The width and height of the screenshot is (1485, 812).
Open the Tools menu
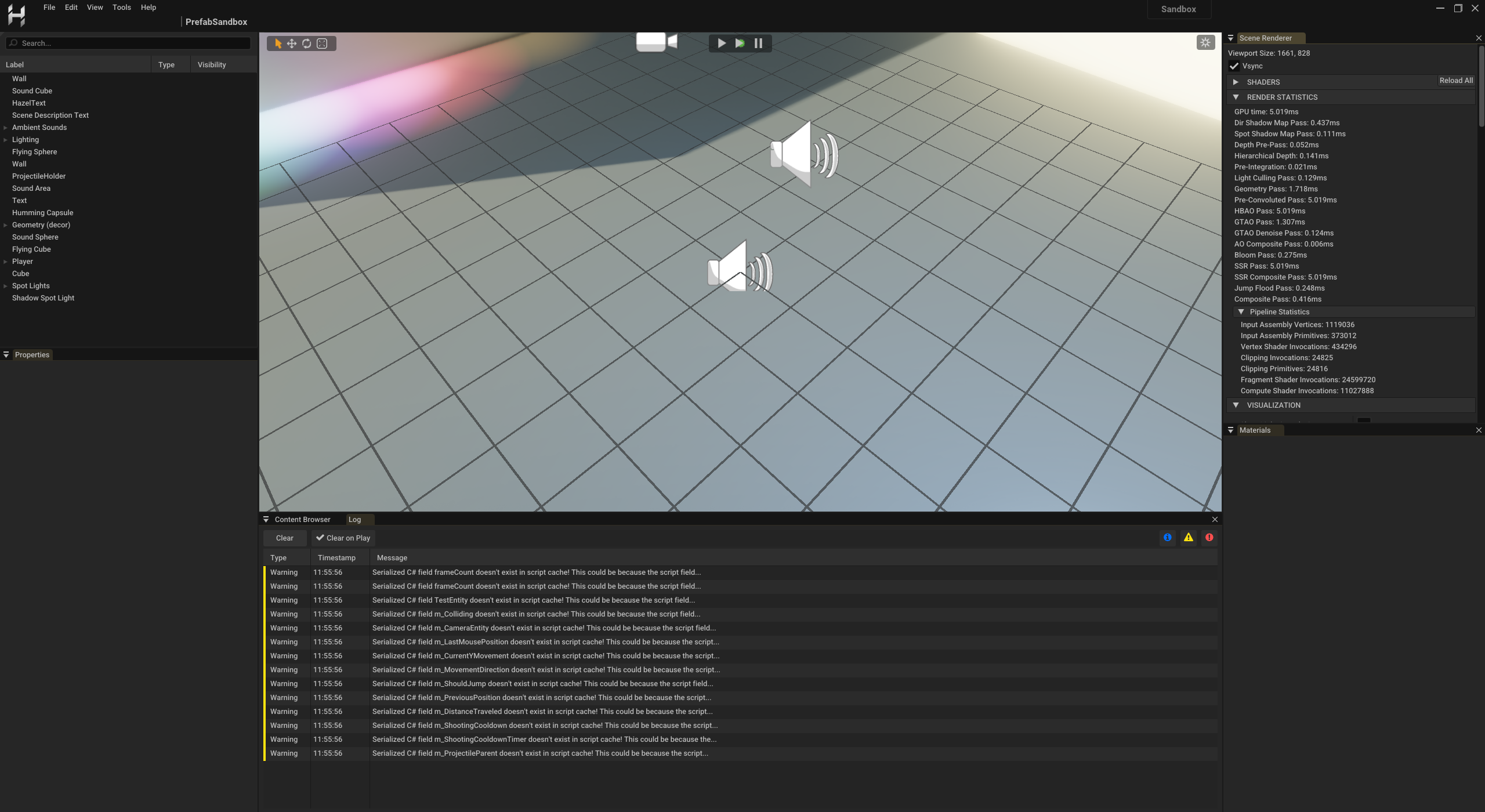click(121, 7)
